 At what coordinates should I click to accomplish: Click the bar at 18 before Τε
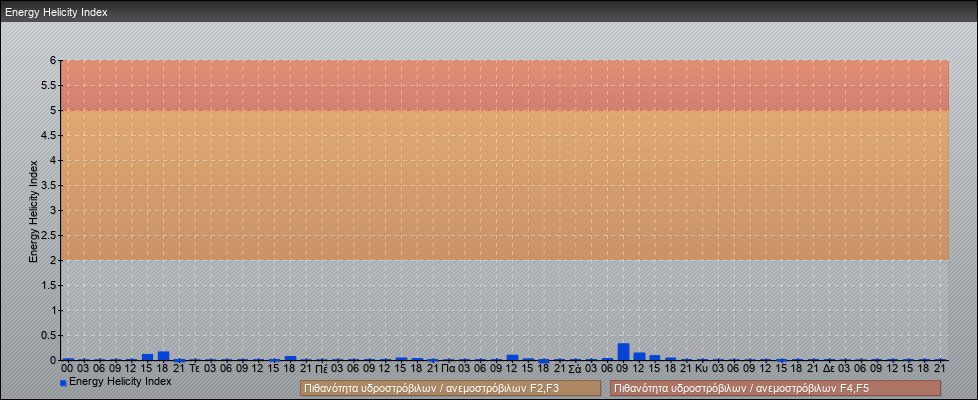click(x=163, y=356)
